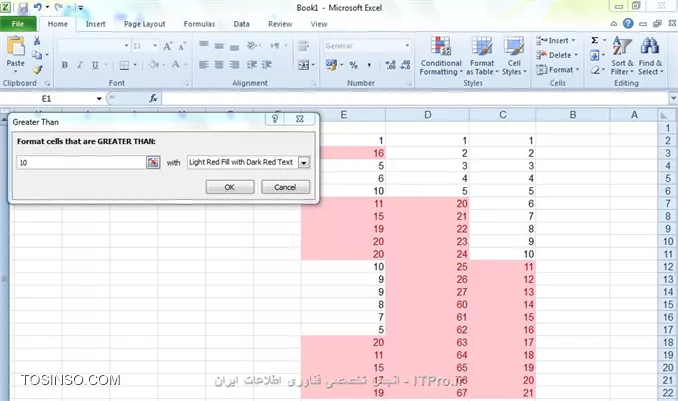This screenshot has width=678, height=401.
Task: Click the Font Color A icon
Action: 176,65
